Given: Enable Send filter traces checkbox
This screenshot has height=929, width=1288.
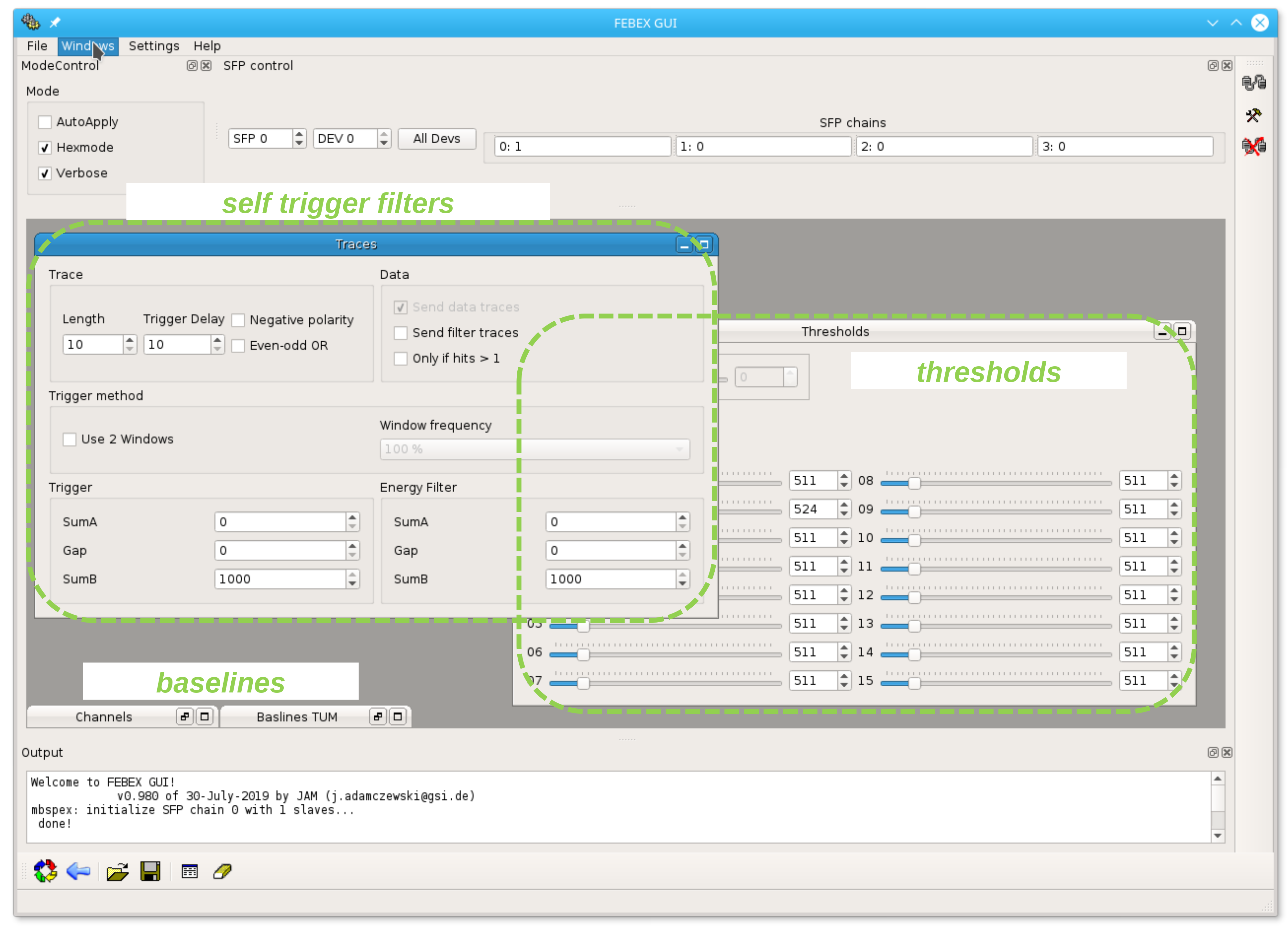Looking at the screenshot, I should (401, 333).
